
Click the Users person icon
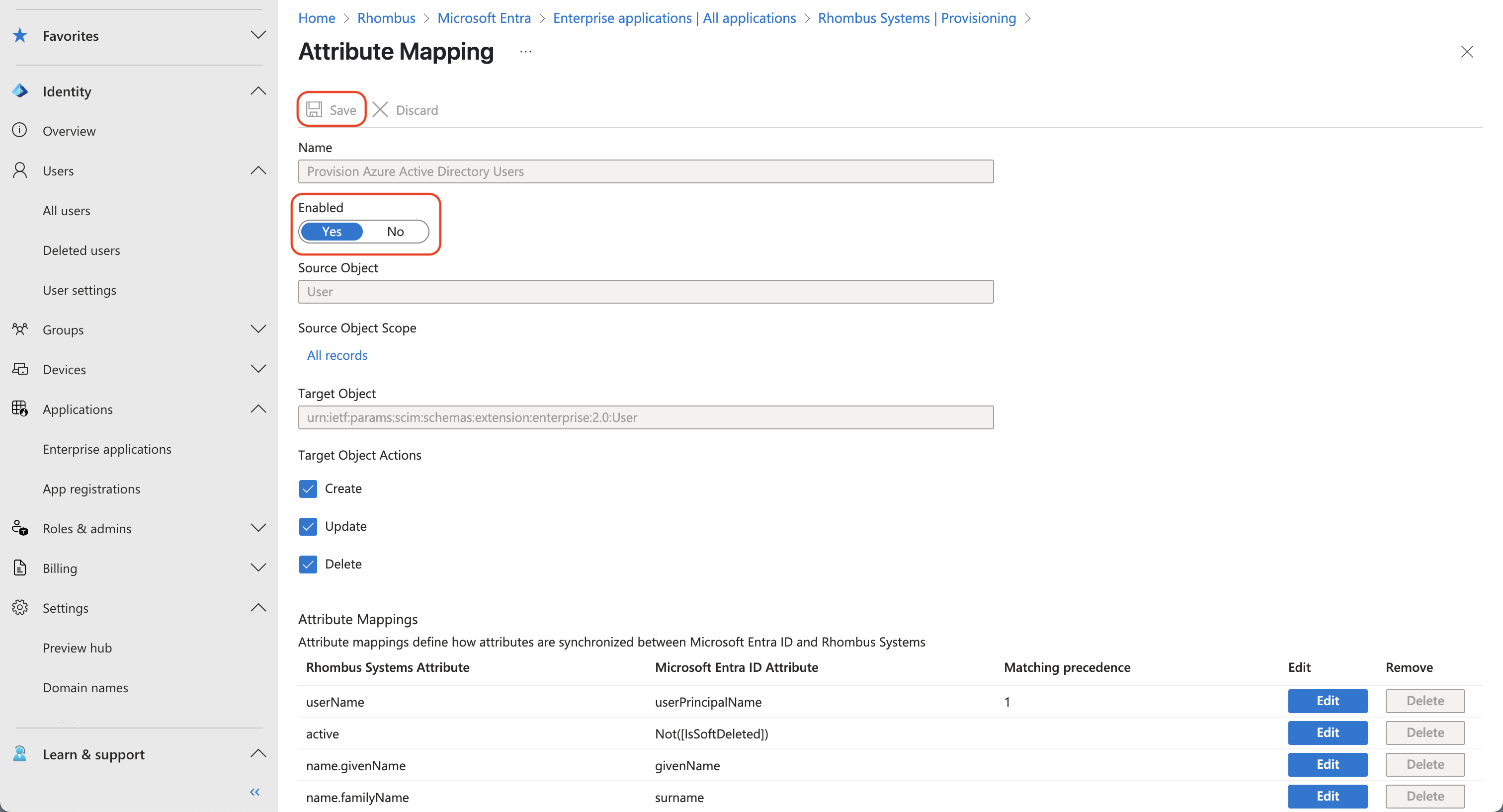(x=20, y=170)
